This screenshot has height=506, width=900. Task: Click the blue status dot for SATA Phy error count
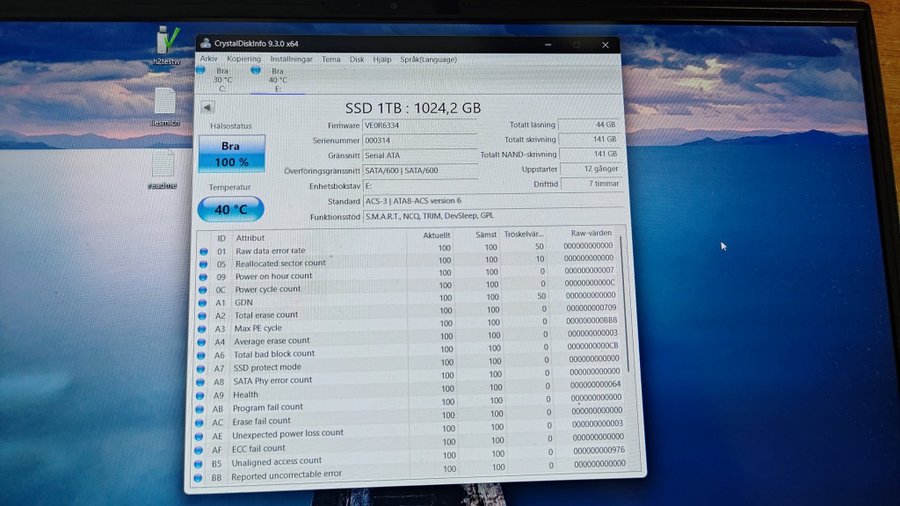200,382
